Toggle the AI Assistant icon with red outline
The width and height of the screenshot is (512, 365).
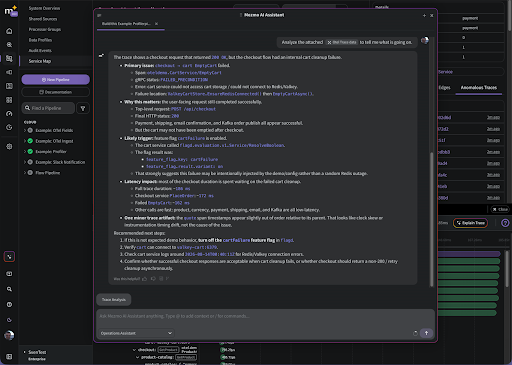9,257
